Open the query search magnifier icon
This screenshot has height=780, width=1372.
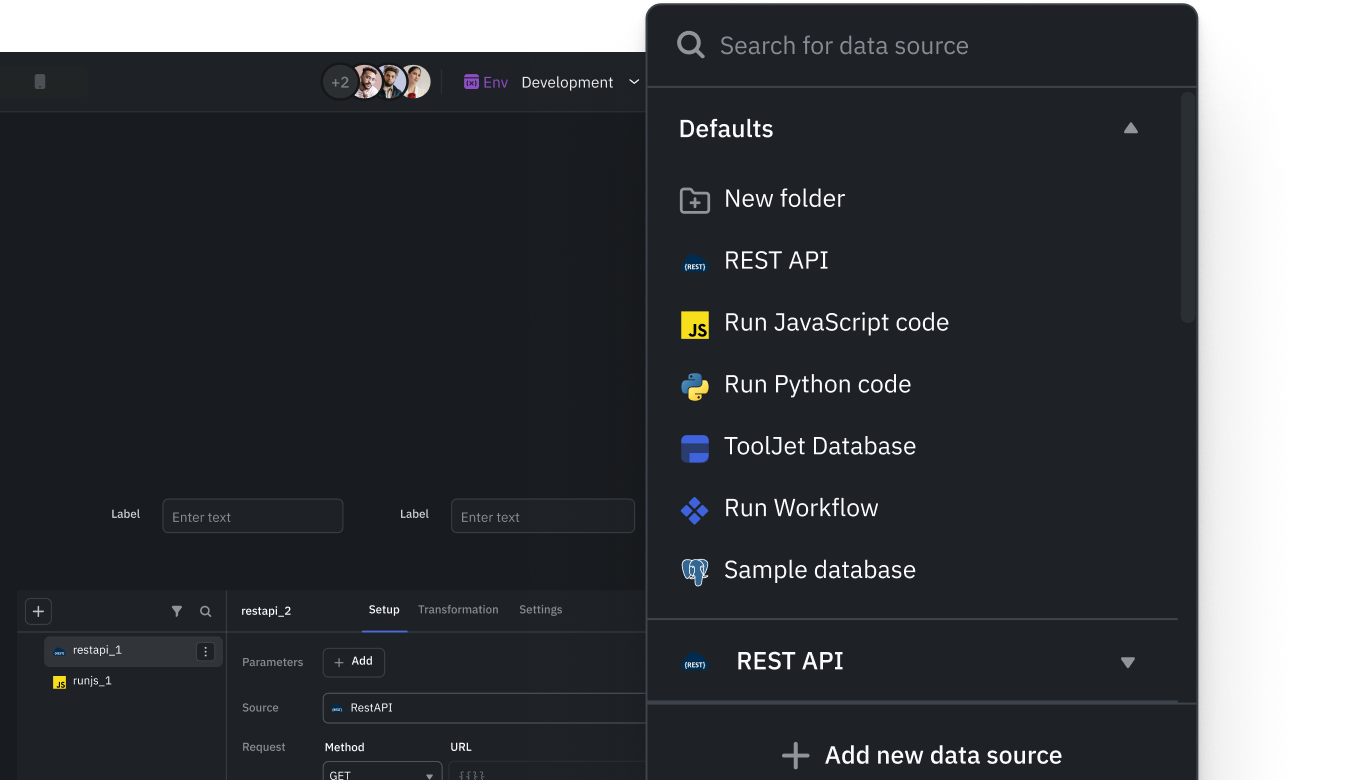pyautogui.click(x=206, y=611)
